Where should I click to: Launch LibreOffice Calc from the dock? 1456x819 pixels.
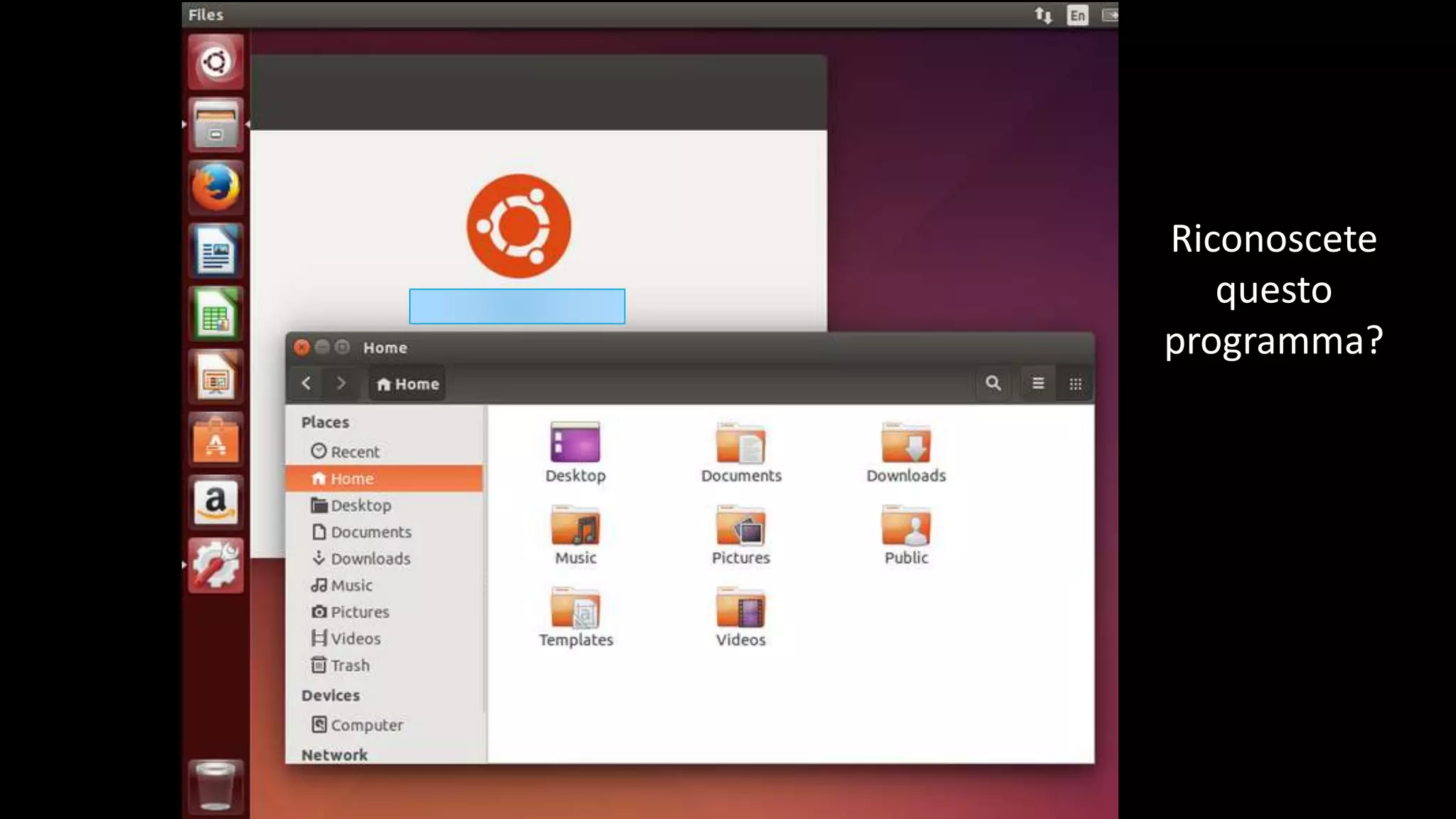215,314
